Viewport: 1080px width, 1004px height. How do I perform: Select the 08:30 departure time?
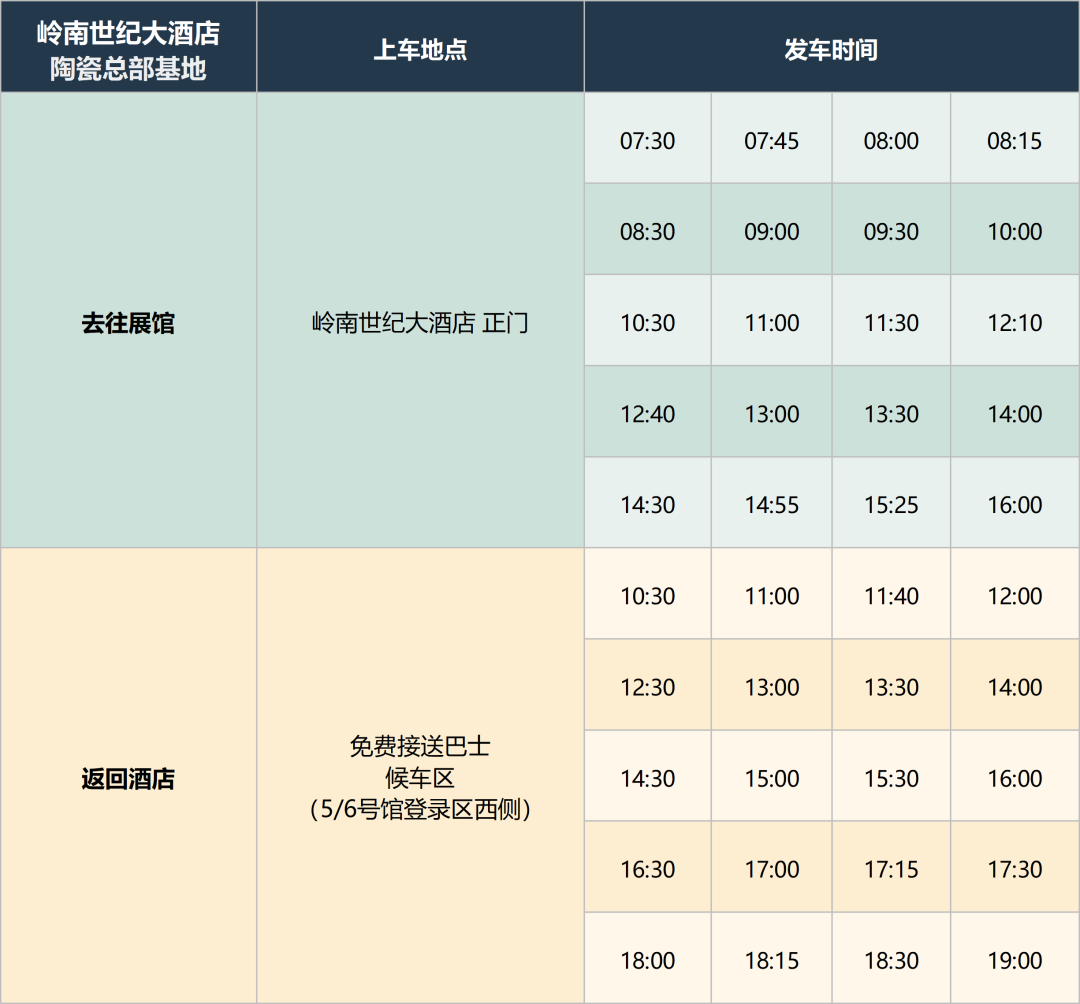tap(647, 229)
